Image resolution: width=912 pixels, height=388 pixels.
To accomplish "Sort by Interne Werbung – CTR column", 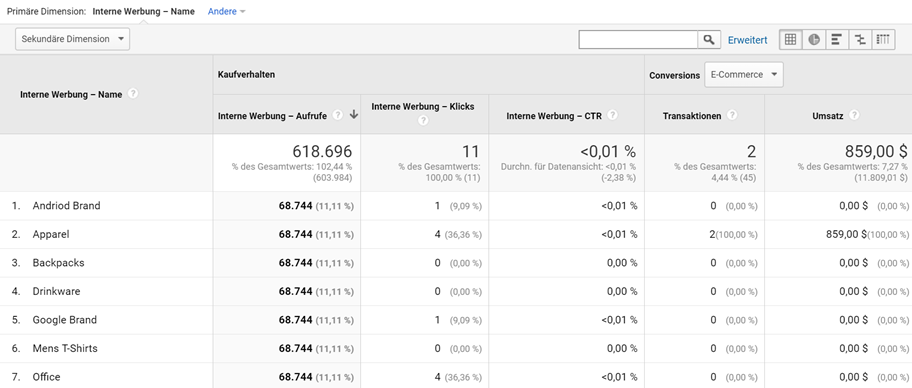I will pos(554,116).
